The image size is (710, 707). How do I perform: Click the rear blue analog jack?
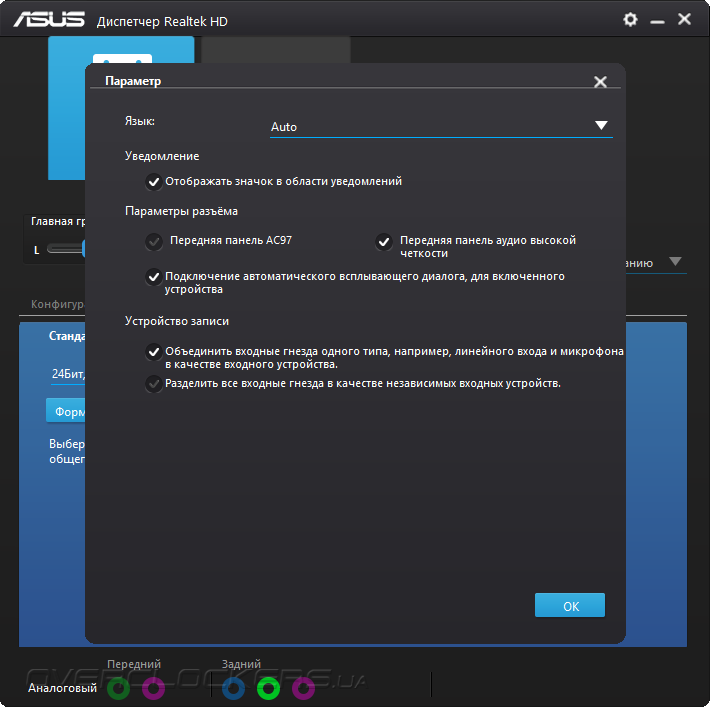234,688
